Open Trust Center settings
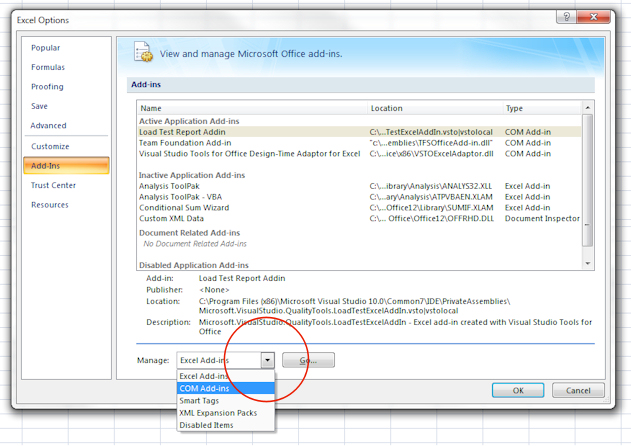 [x=54, y=185]
